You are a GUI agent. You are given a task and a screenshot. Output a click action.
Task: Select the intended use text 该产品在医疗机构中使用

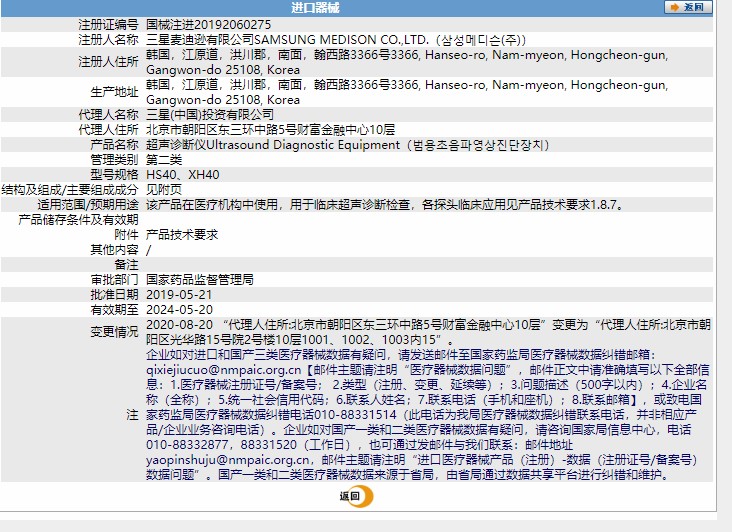pyautogui.click(x=212, y=205)
